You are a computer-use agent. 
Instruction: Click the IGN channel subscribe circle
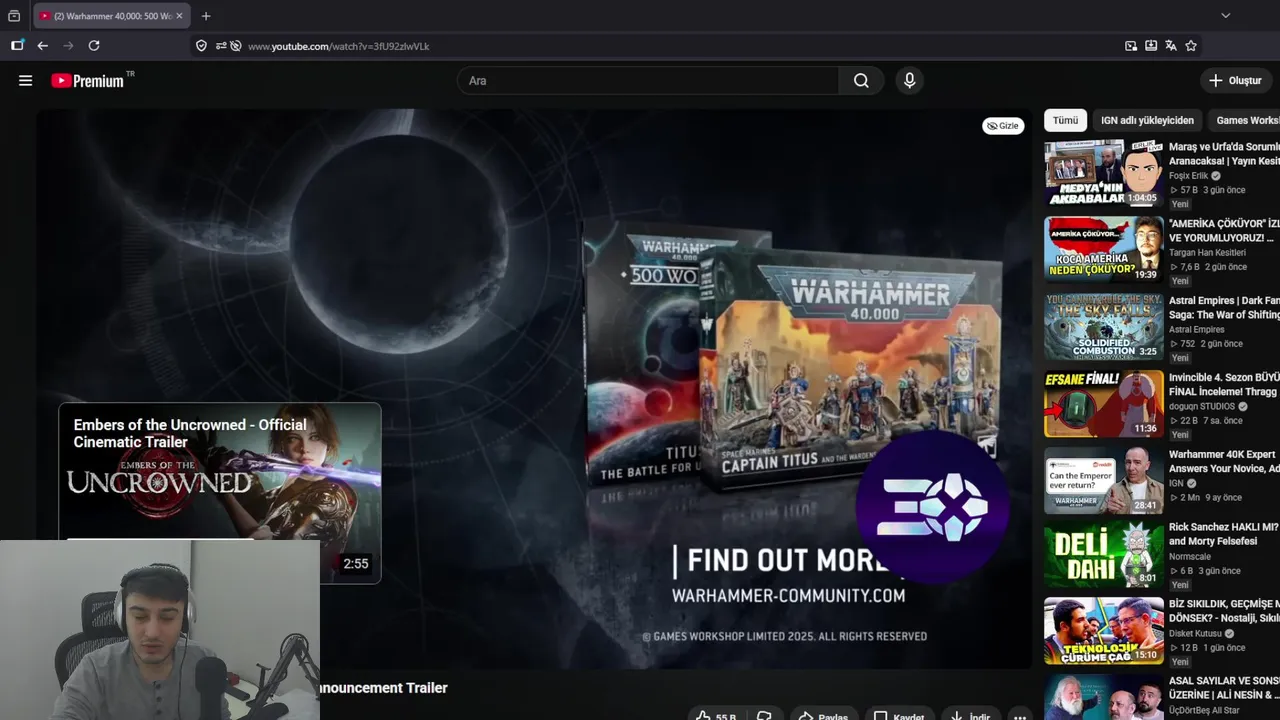[932, 507]
